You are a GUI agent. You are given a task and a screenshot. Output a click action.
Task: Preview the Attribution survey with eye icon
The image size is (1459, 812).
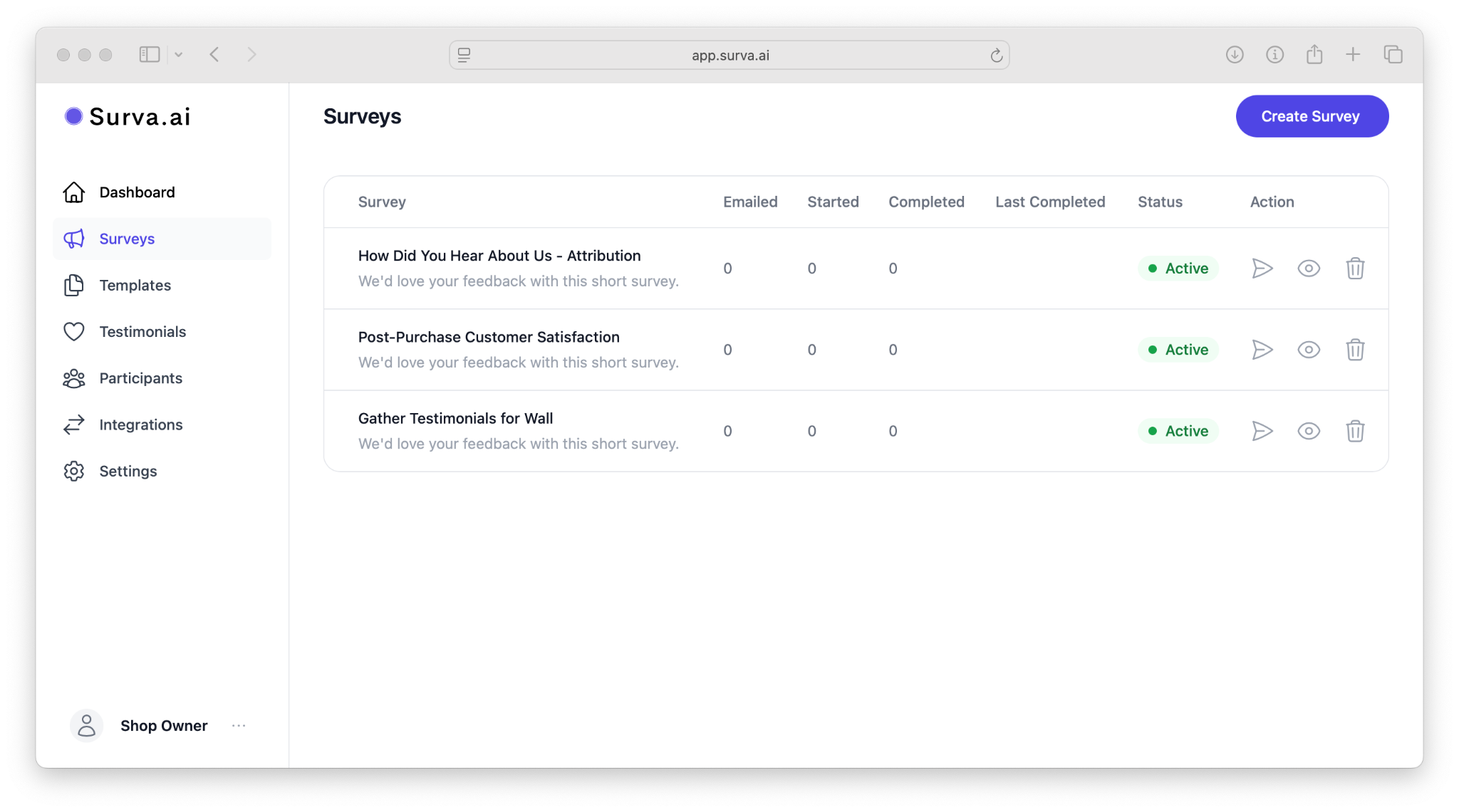(1308, 269)
